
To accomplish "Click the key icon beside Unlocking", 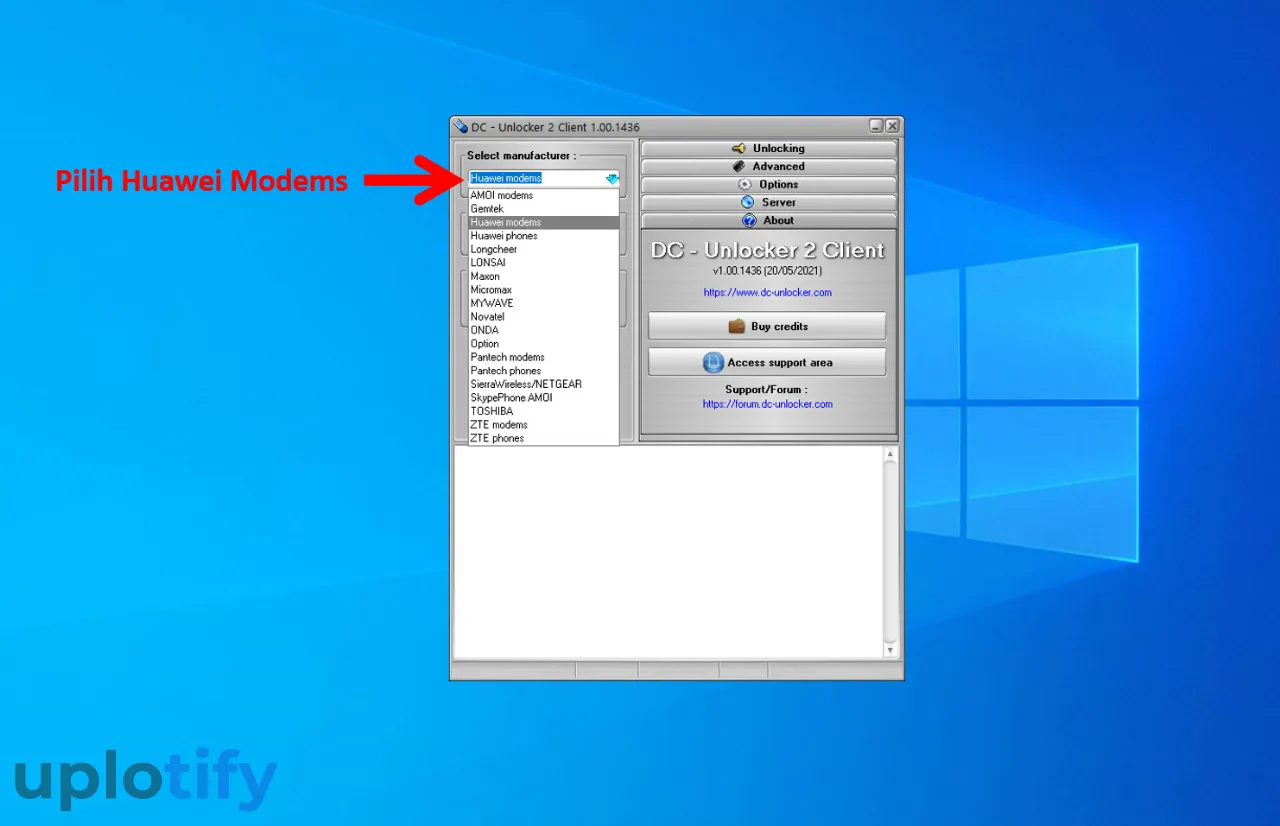I will (x=739, y=149).
